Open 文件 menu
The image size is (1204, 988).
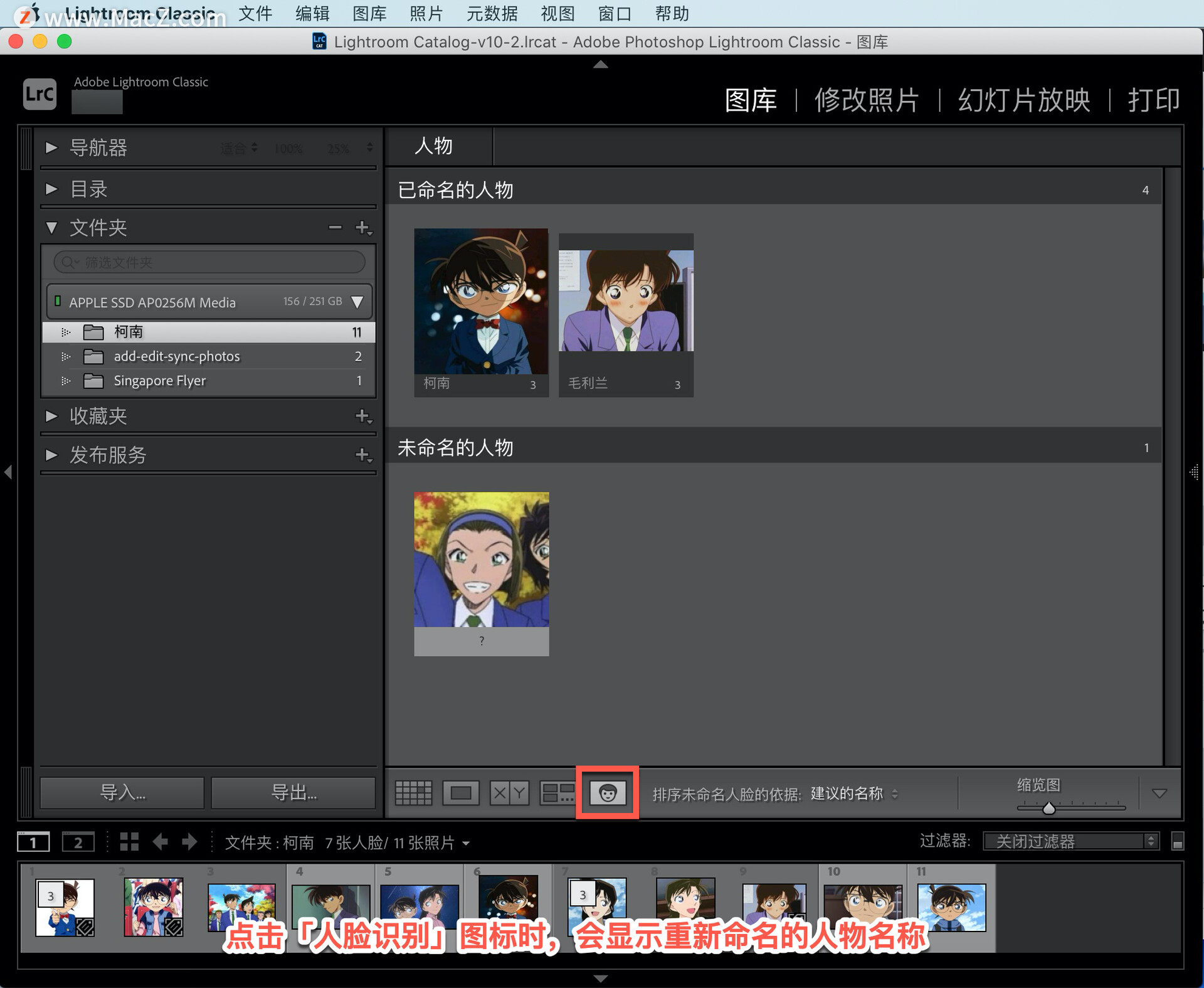click(256, 13)
